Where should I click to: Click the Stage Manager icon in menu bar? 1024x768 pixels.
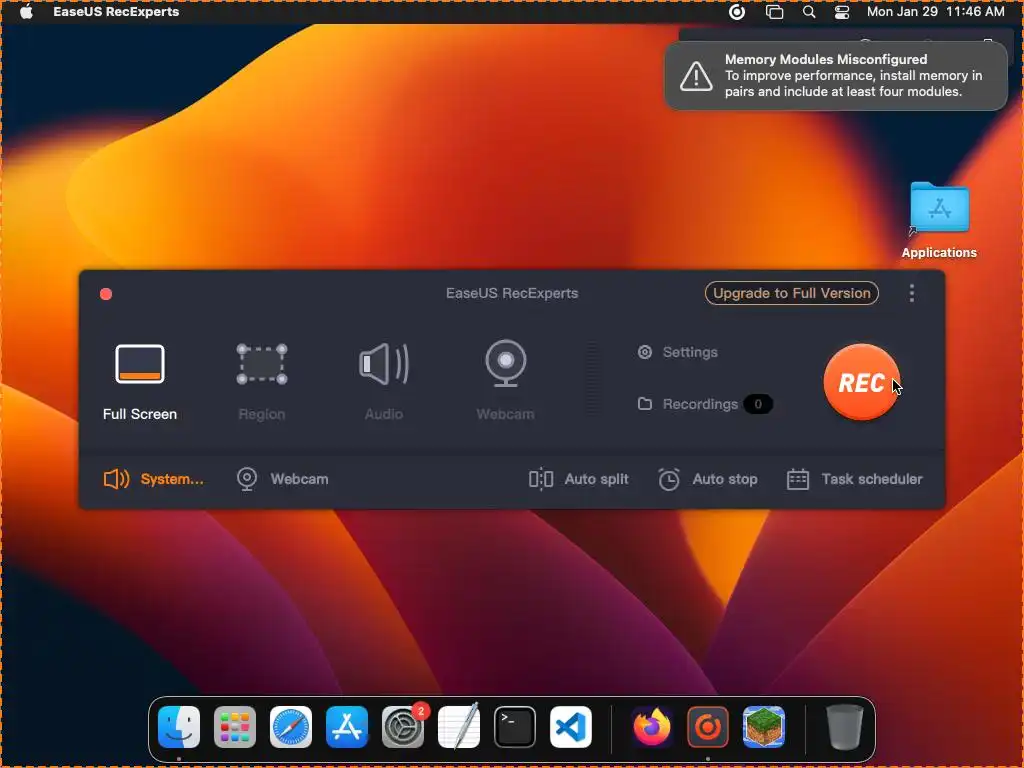(774, 12)
